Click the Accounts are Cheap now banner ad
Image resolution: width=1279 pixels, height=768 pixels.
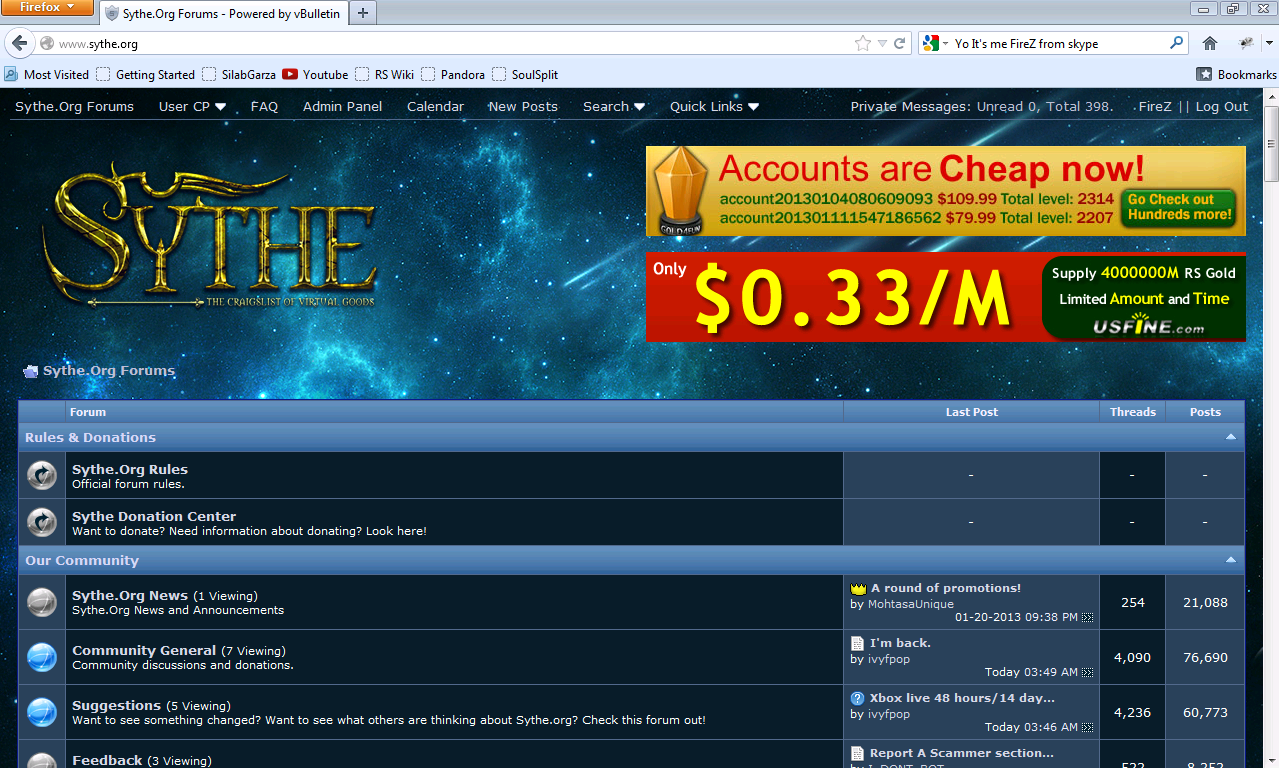(945, 191)
